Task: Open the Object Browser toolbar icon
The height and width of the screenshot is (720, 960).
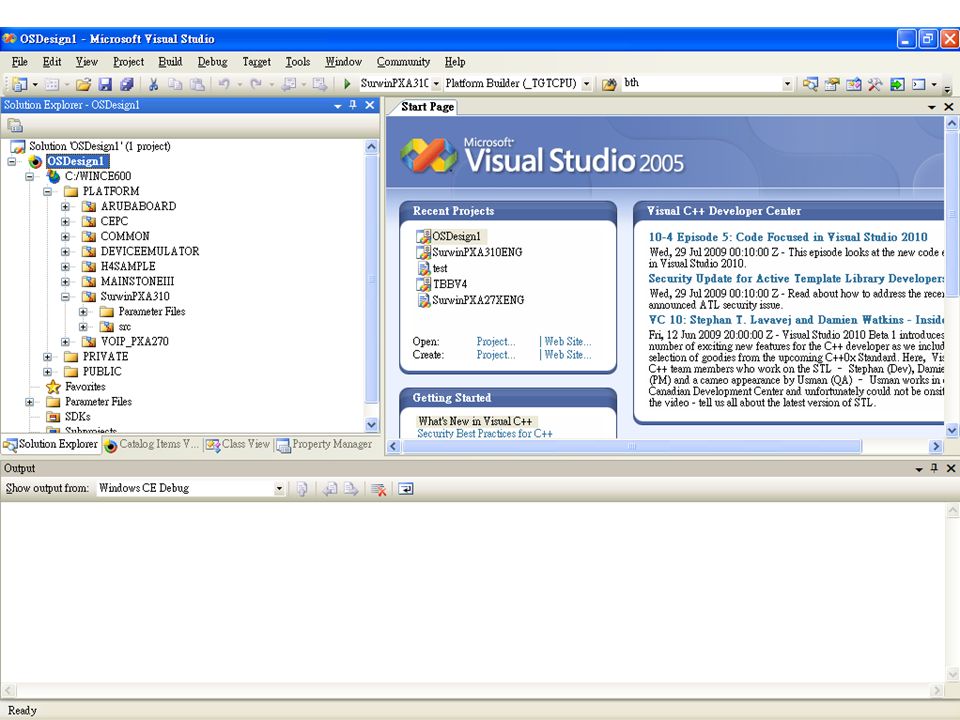Action: point(853,84)
